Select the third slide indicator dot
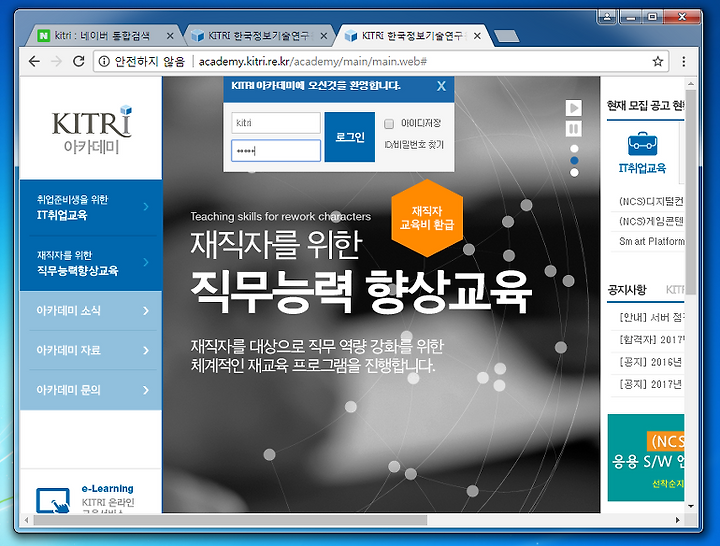 point(574,172)
